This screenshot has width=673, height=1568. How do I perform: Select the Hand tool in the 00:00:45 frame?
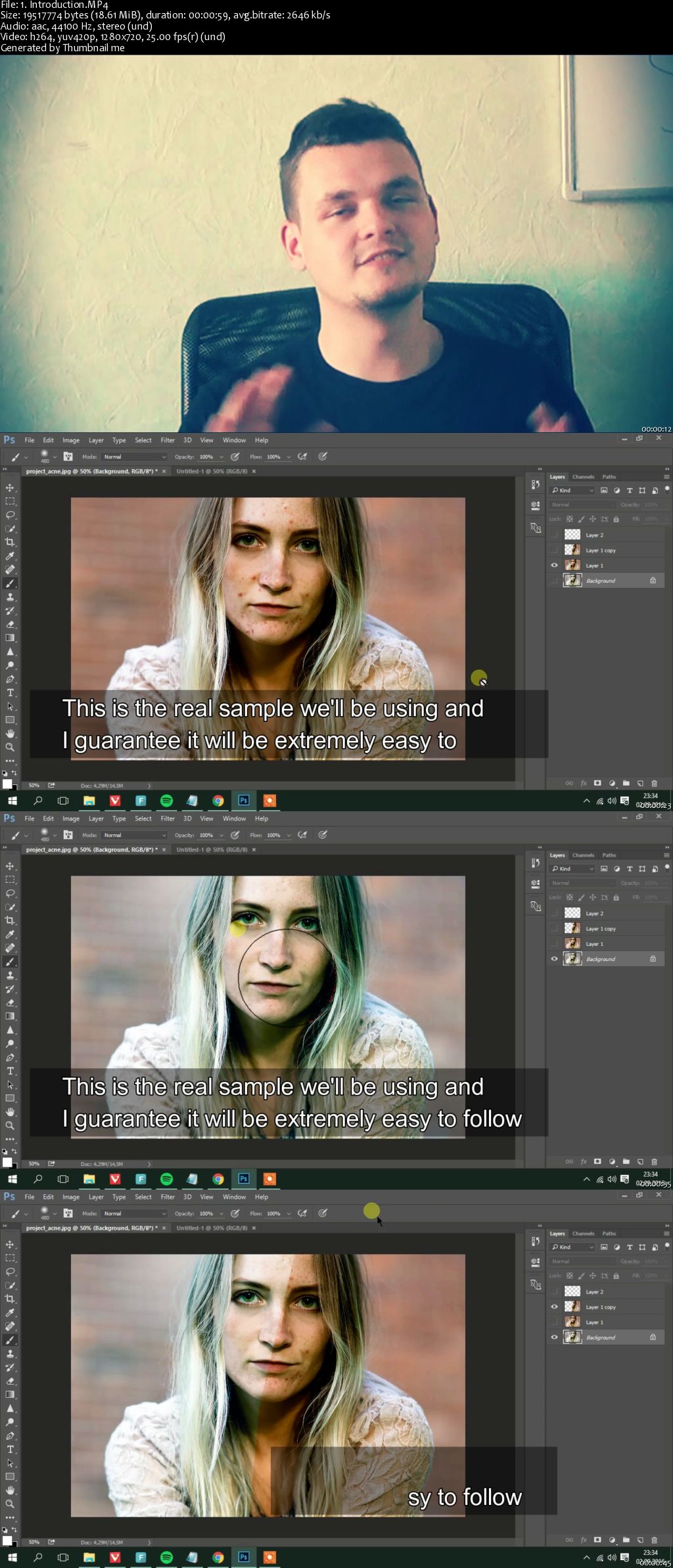10,1490
